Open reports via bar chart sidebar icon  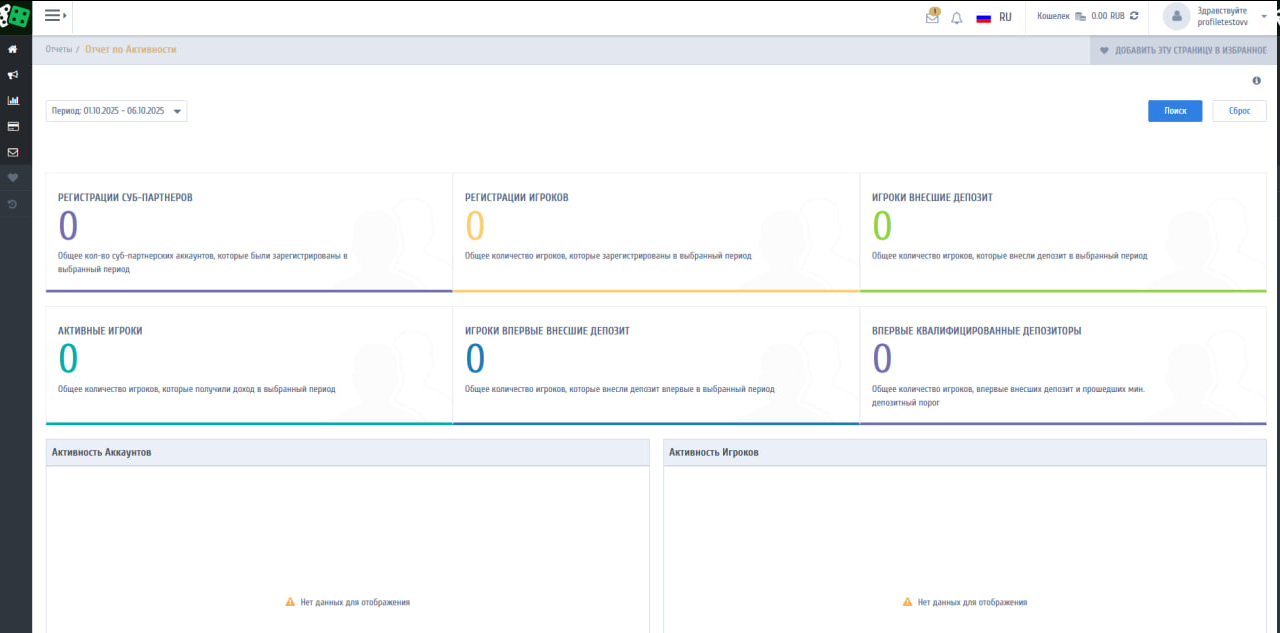pyautogui.click(x=13, y=101)
